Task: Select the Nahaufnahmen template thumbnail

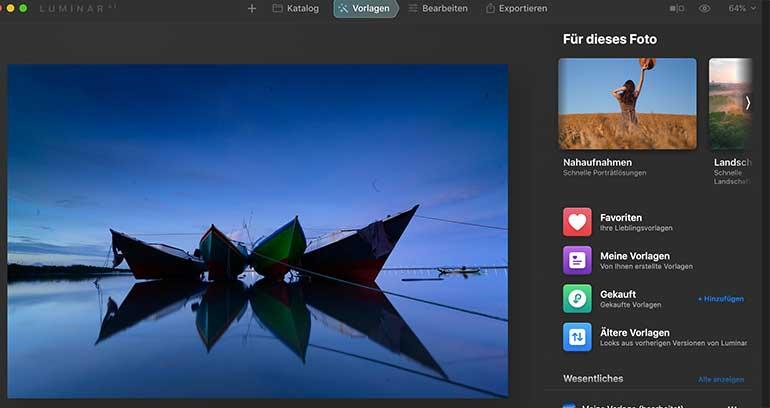Action: (x=627, y=104)
